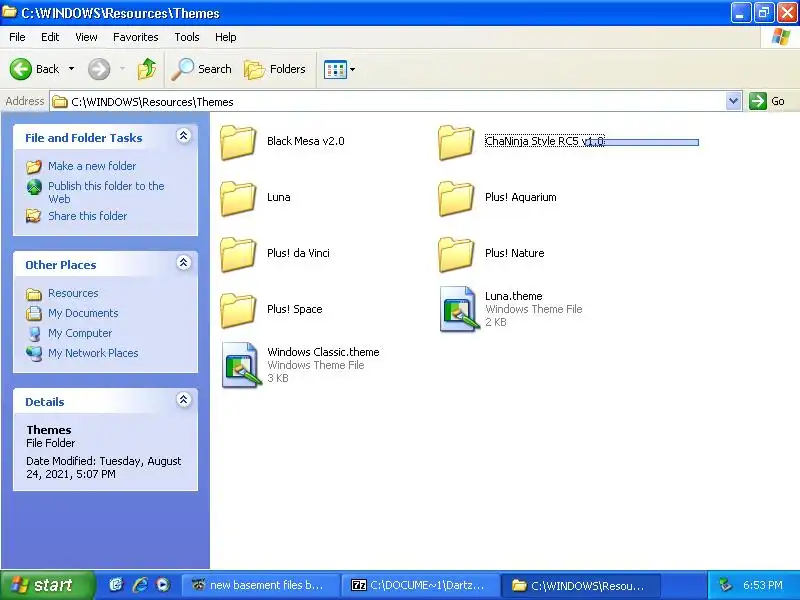Screen dimensions: 800x600
Task: Open the Forward history dropdown arrow
Action: (122, 69)
